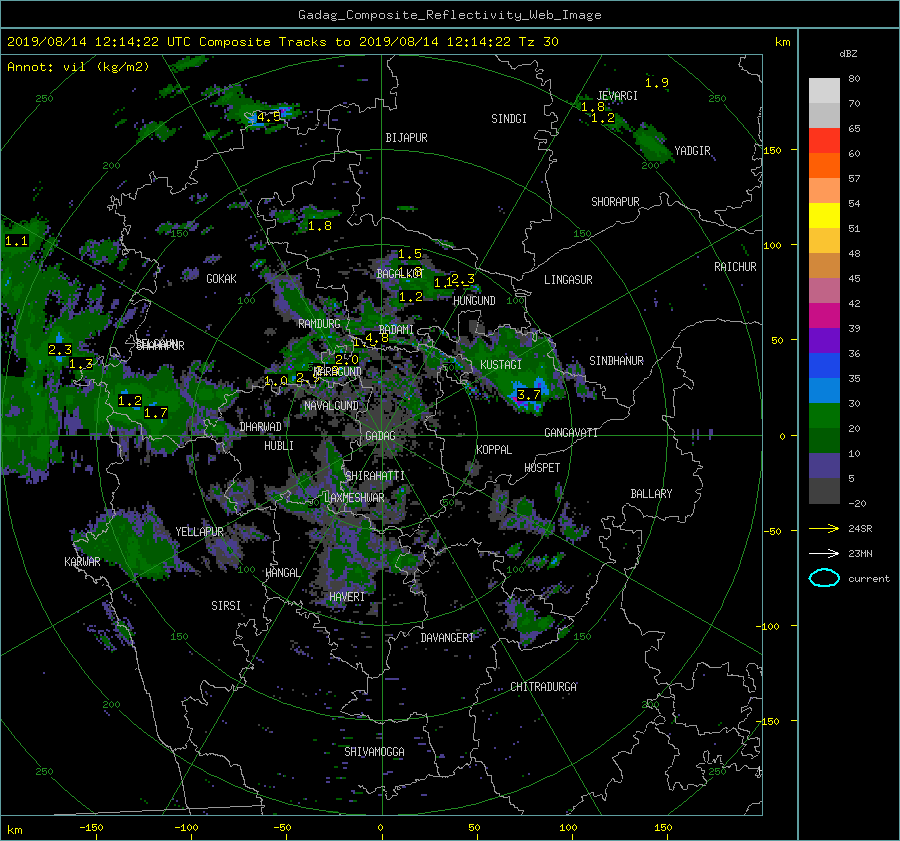The height and width of the screenshot is (841, 900).
Task: Click the HAVERI city label
Action: pos(347,597)
